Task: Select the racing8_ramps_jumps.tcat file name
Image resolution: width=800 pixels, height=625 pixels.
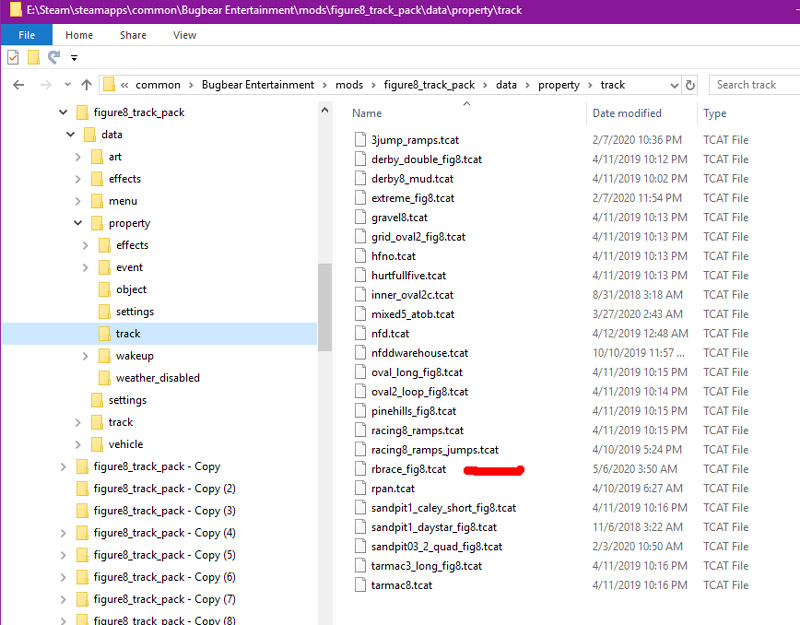Action: pyautogui.click(x=435, y=450)
